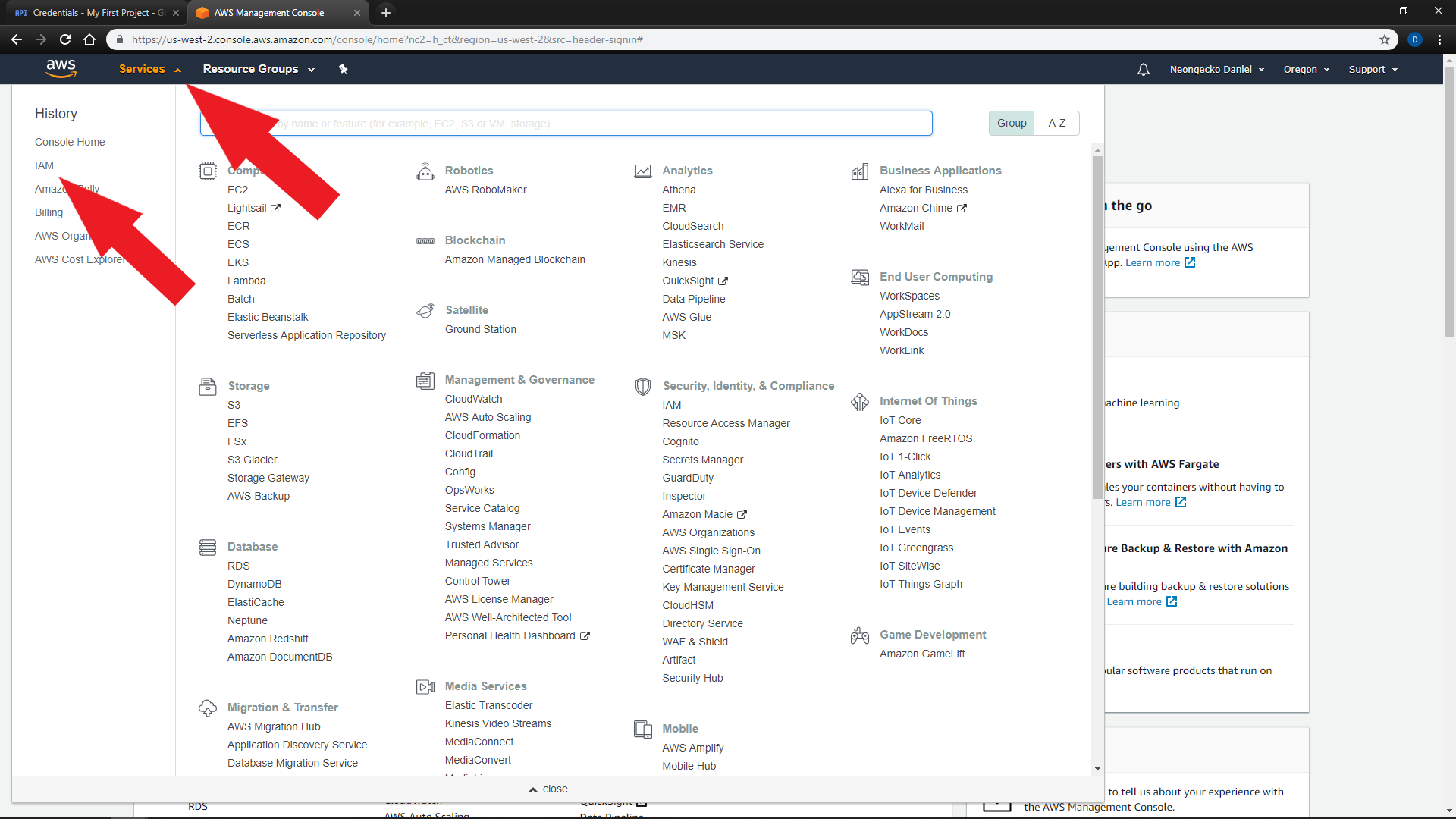The width and height of the screenshot is (1456, 819).
Task: Open the Oregon region selector
Action: (x=1307, y=69)
